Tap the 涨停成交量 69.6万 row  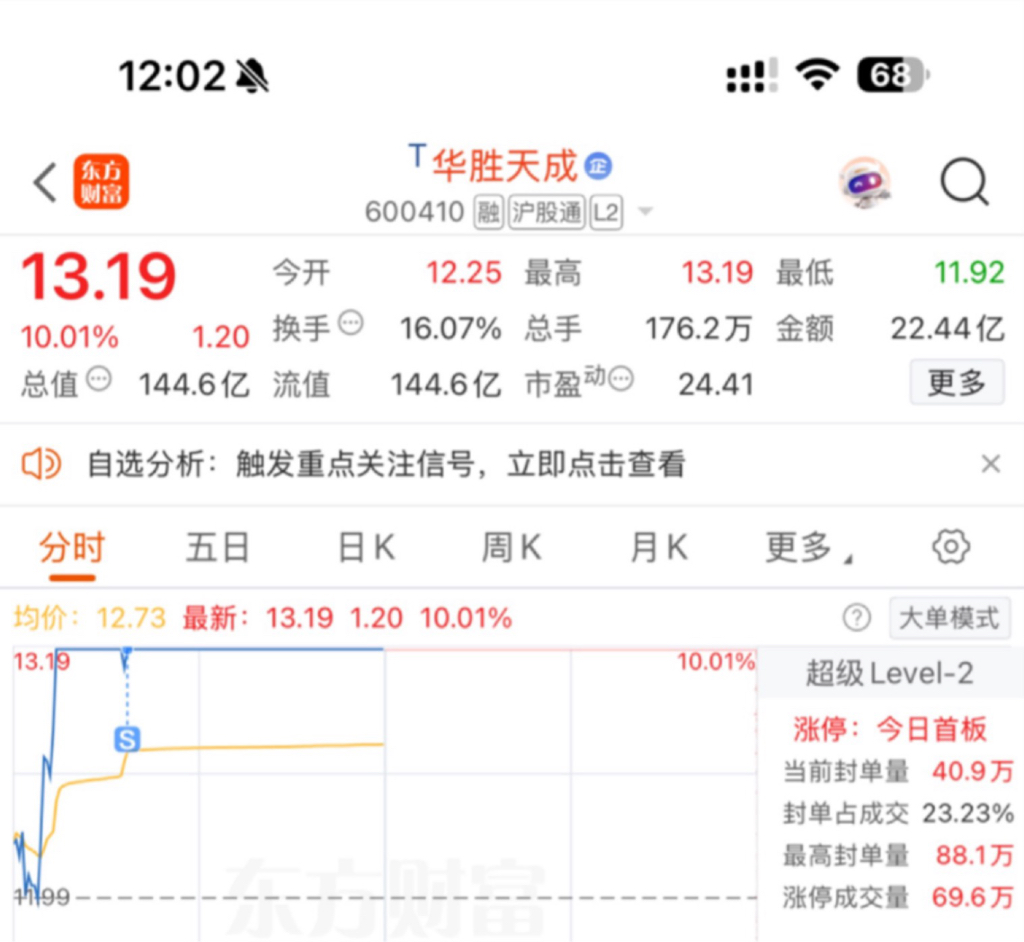click(x=898, y=897)
